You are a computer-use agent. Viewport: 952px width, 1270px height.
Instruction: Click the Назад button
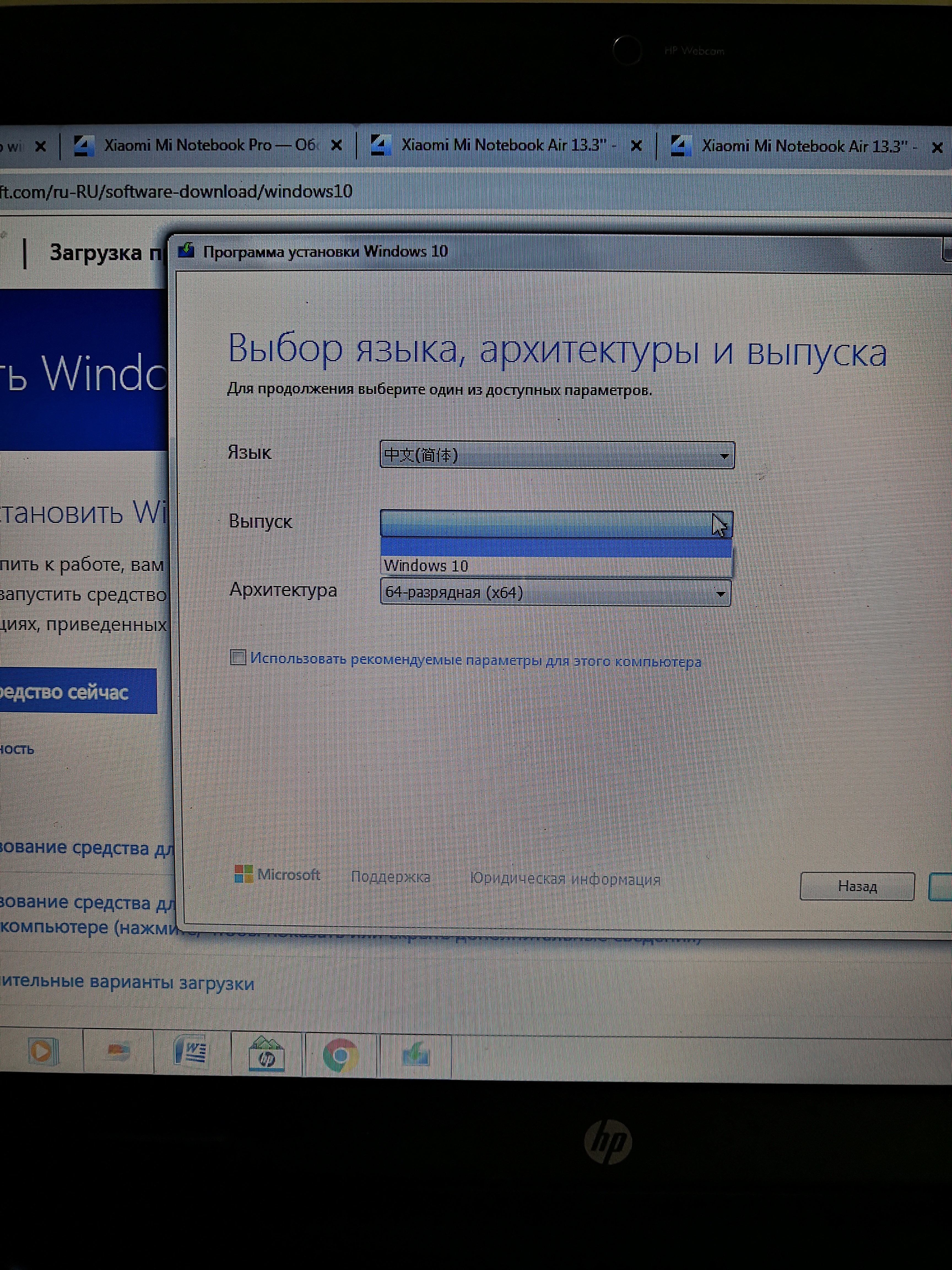click(x=857, y=886)
